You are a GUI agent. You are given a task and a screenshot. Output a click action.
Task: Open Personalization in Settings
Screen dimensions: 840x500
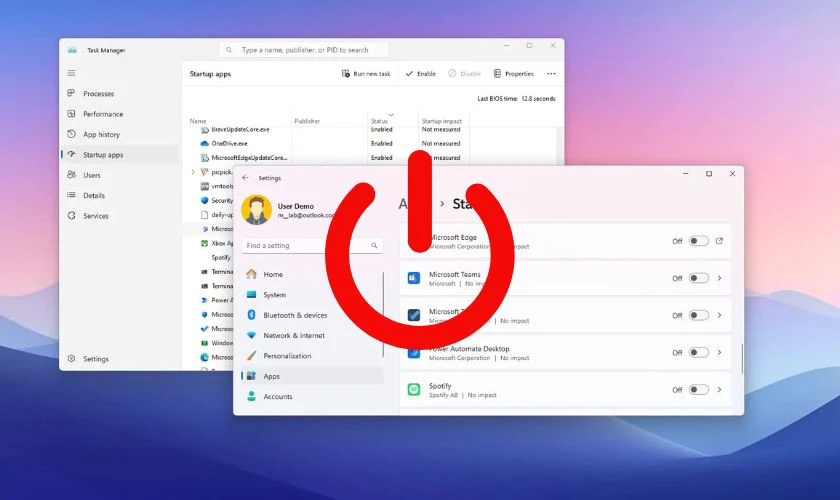[x=313, y=355]
